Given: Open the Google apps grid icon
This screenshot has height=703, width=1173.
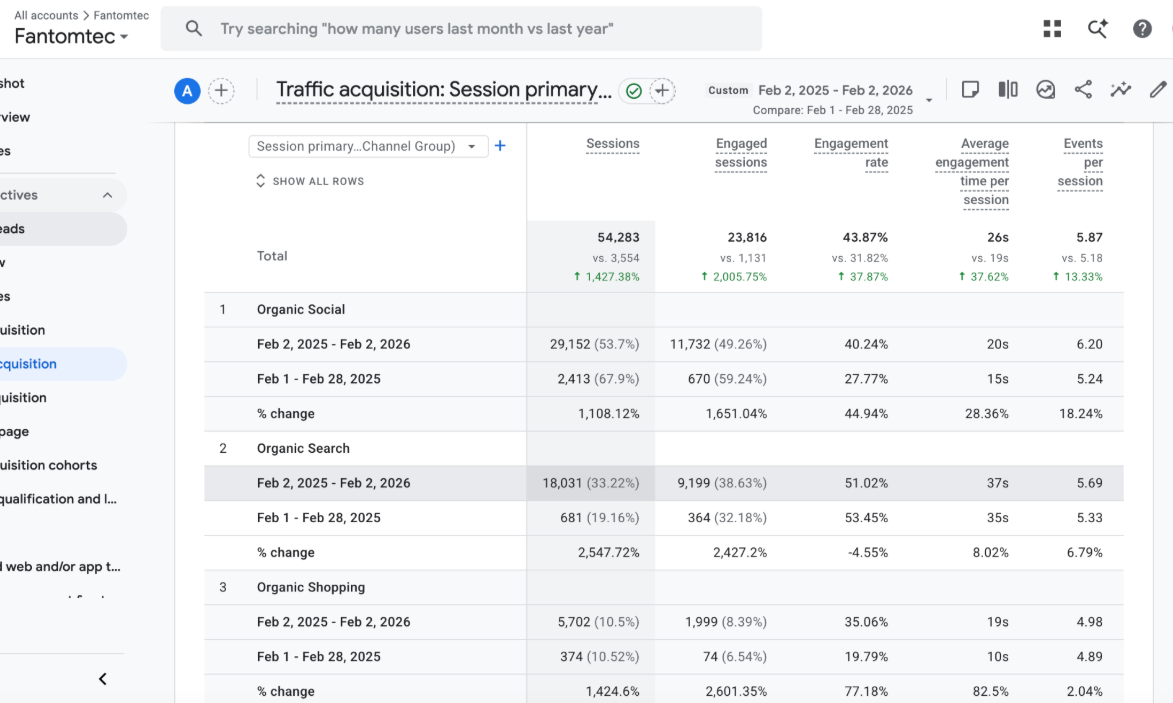Looking at the screenshot, I should (1052, 28).
